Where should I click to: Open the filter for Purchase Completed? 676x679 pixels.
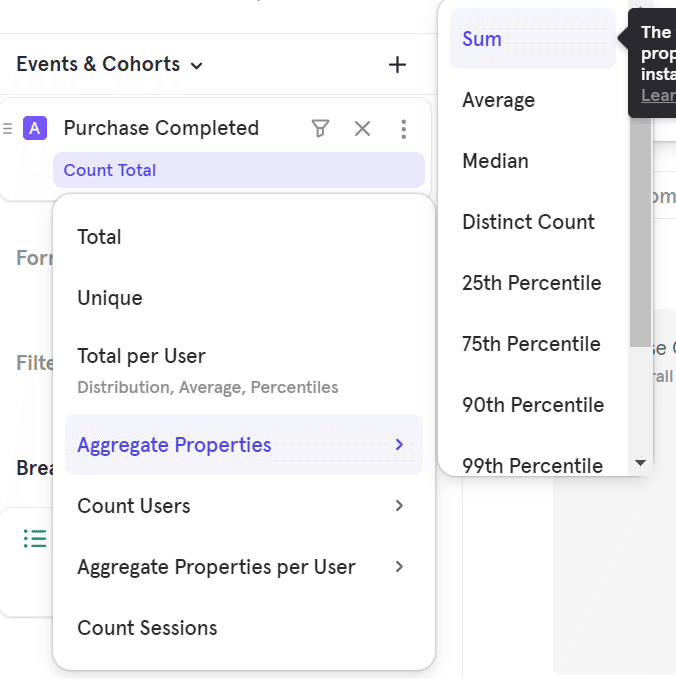click(320, 129)
